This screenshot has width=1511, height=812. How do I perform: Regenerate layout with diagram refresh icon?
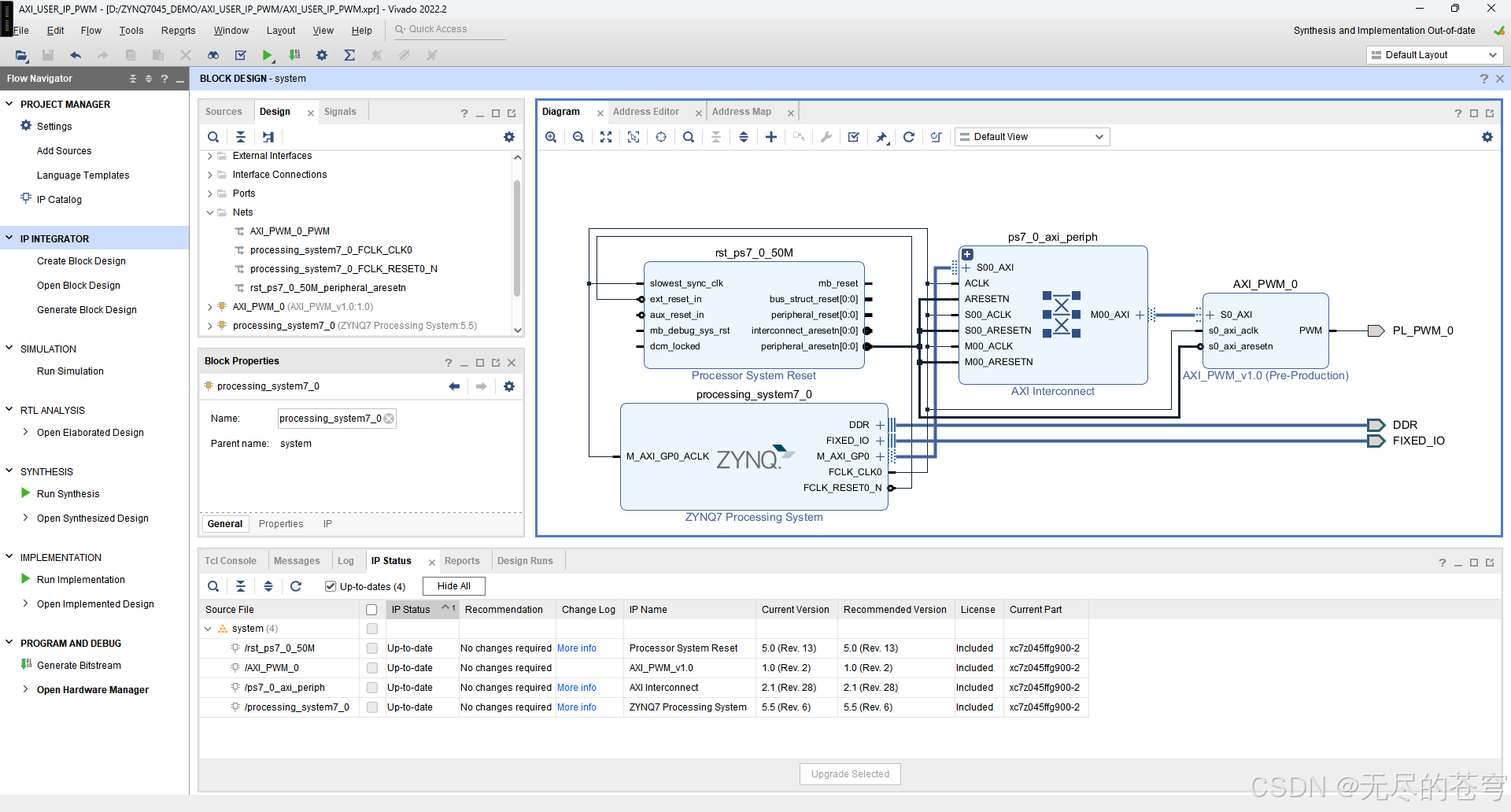[x=908, y=137]
